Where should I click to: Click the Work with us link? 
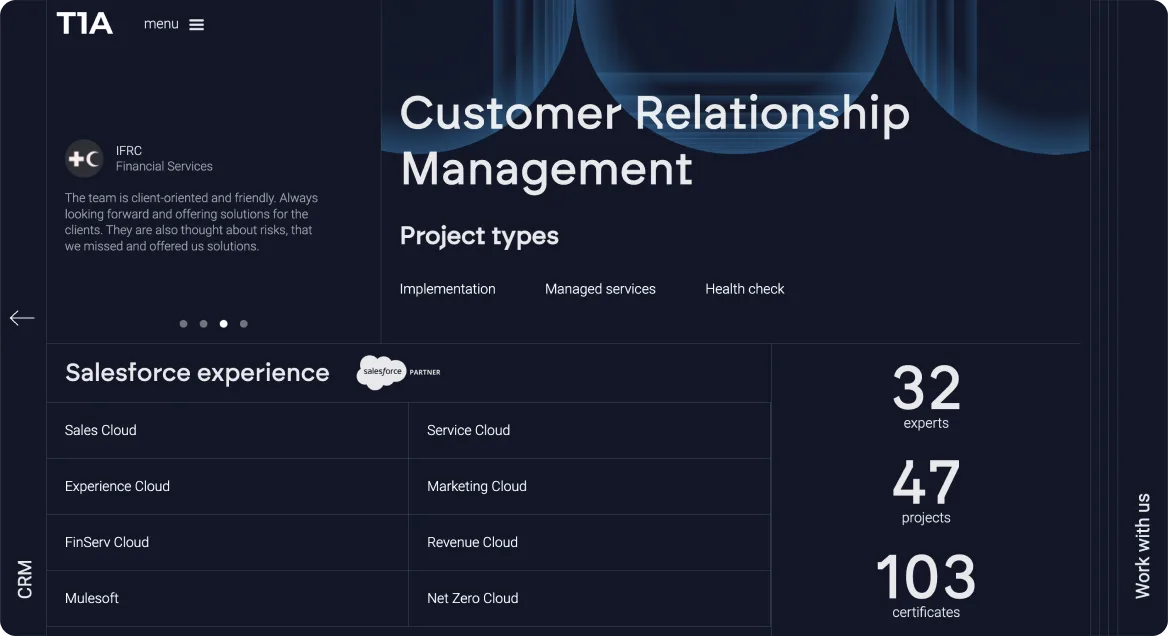[1142, 546]
